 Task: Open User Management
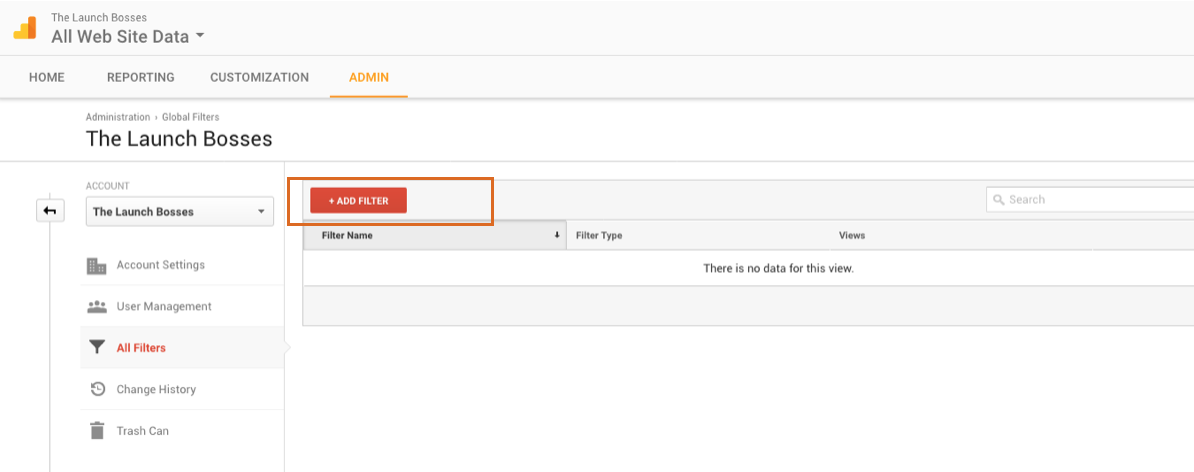pos(164,306)
